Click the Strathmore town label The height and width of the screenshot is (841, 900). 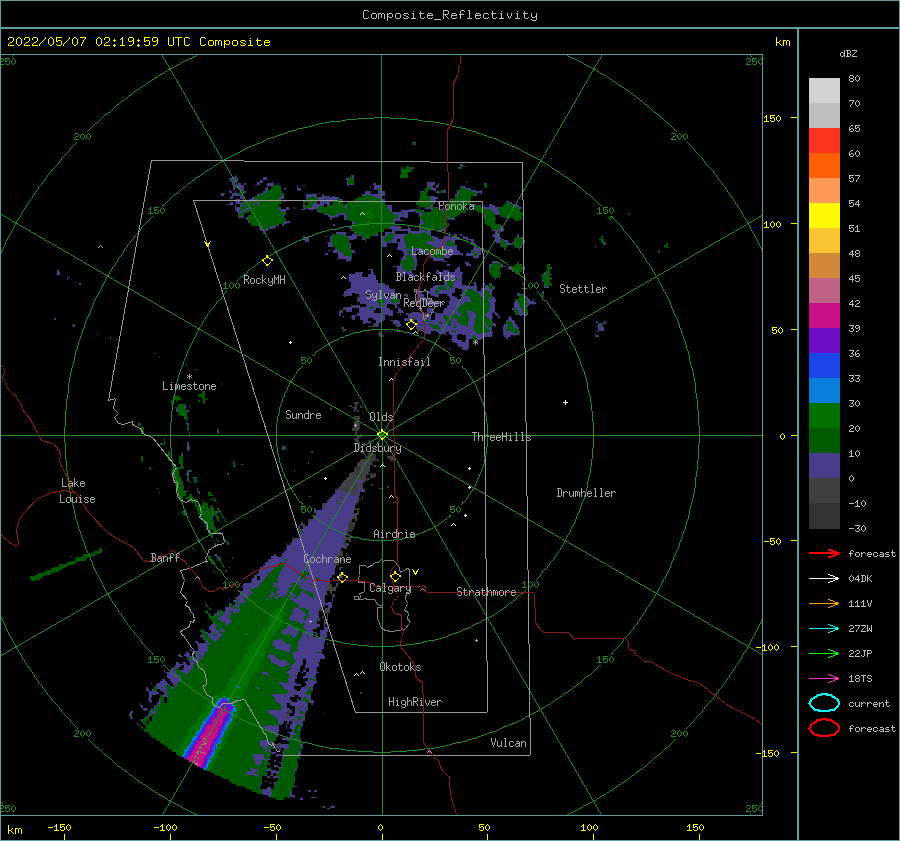pos(486,592)
